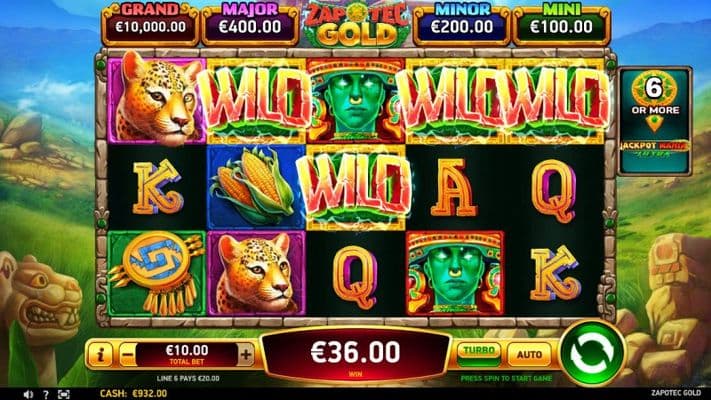Click the 6 or more jackpot mania panel

654,121
